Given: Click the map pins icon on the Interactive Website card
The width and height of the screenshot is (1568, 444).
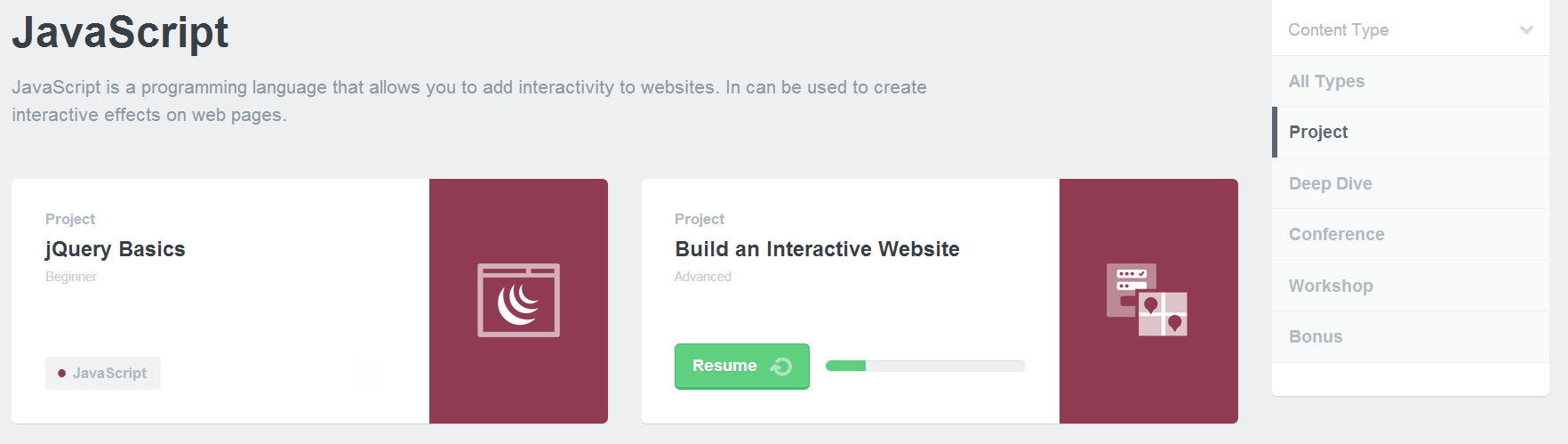Looking at the screenshot, I should 1147,300.
